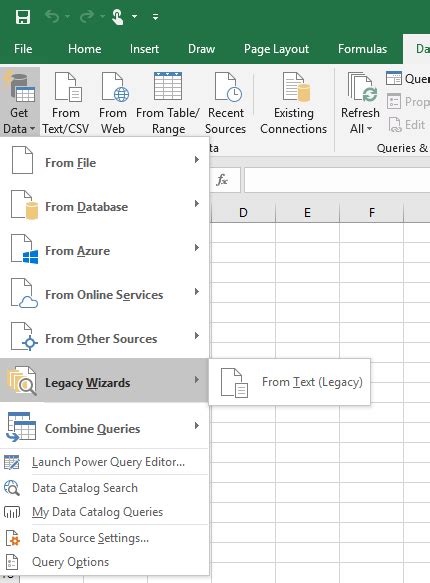Click the Query Options icon
Image resolution: width=430 pixels, height=583 pixels.
coord(12,562)
